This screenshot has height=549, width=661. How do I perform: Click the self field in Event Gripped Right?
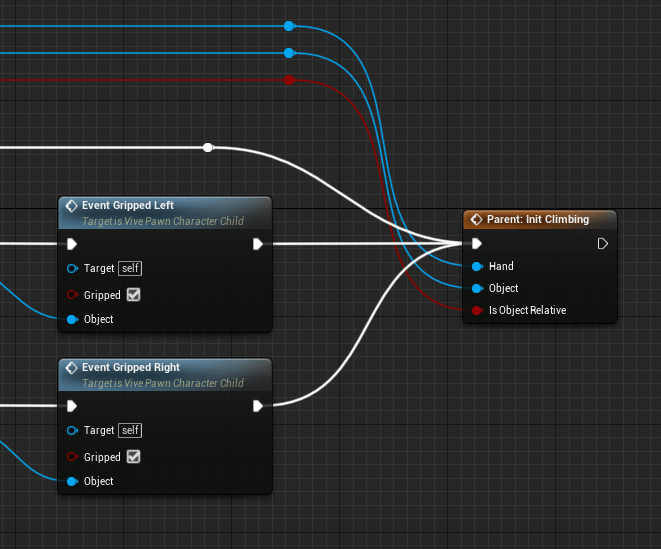click(130, 430)
